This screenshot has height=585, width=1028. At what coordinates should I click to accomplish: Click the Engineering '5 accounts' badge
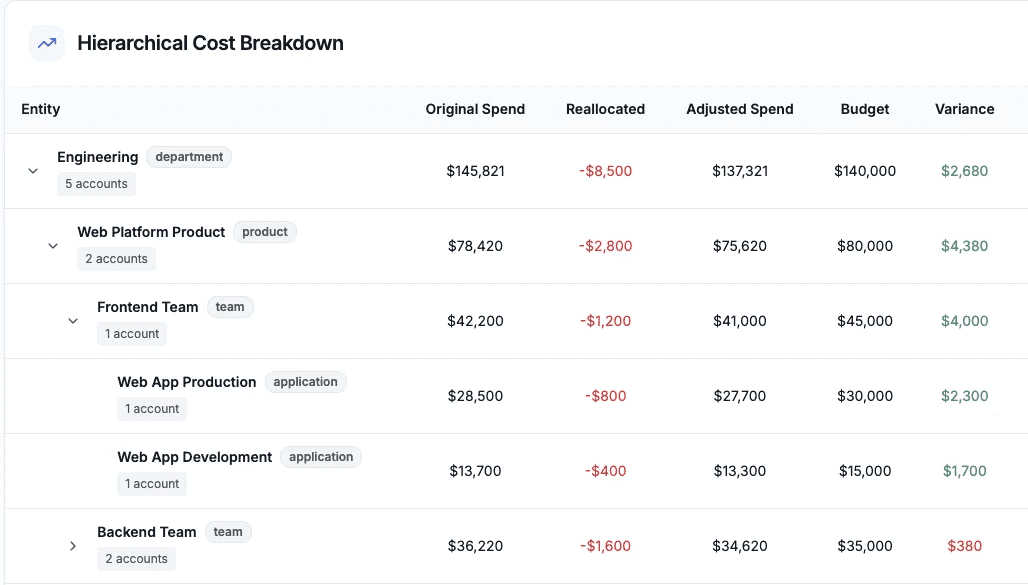96,184
